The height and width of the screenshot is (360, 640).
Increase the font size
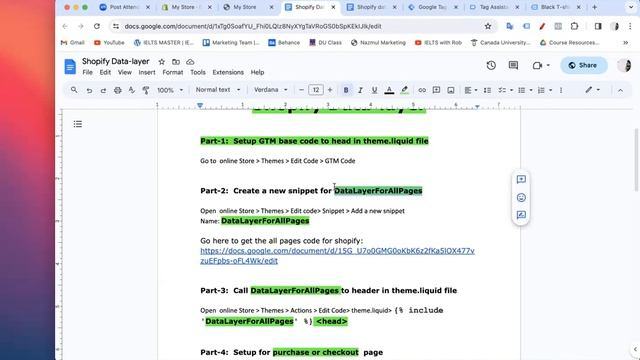[330, 90]
